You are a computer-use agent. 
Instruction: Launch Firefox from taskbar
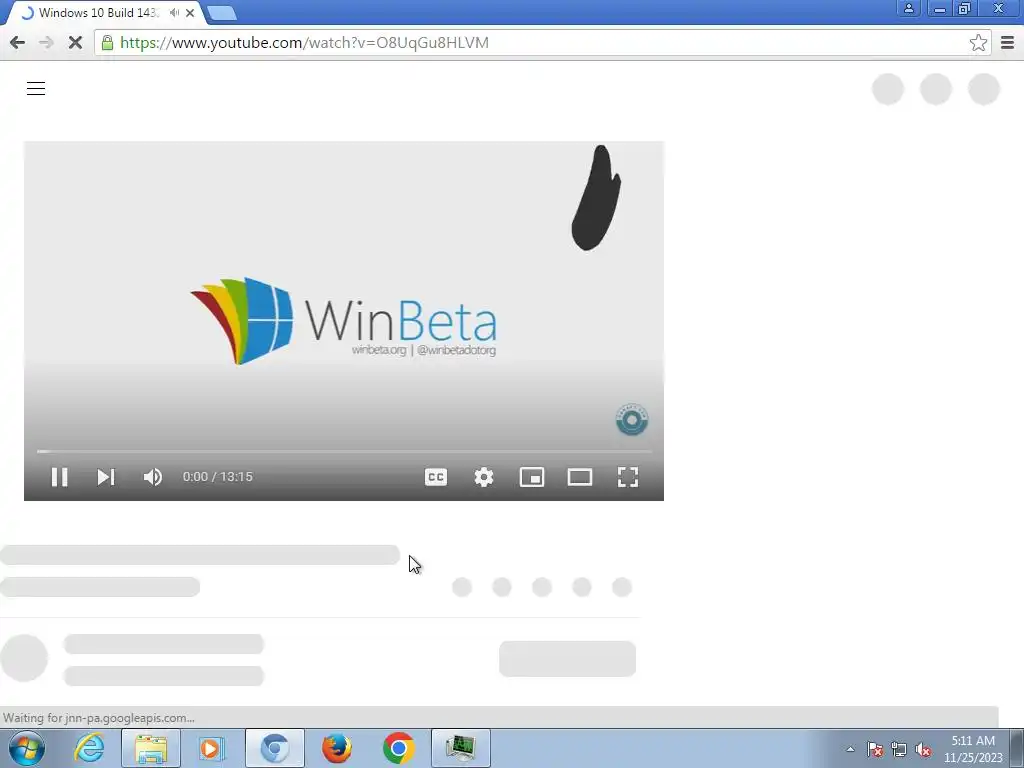337,748
